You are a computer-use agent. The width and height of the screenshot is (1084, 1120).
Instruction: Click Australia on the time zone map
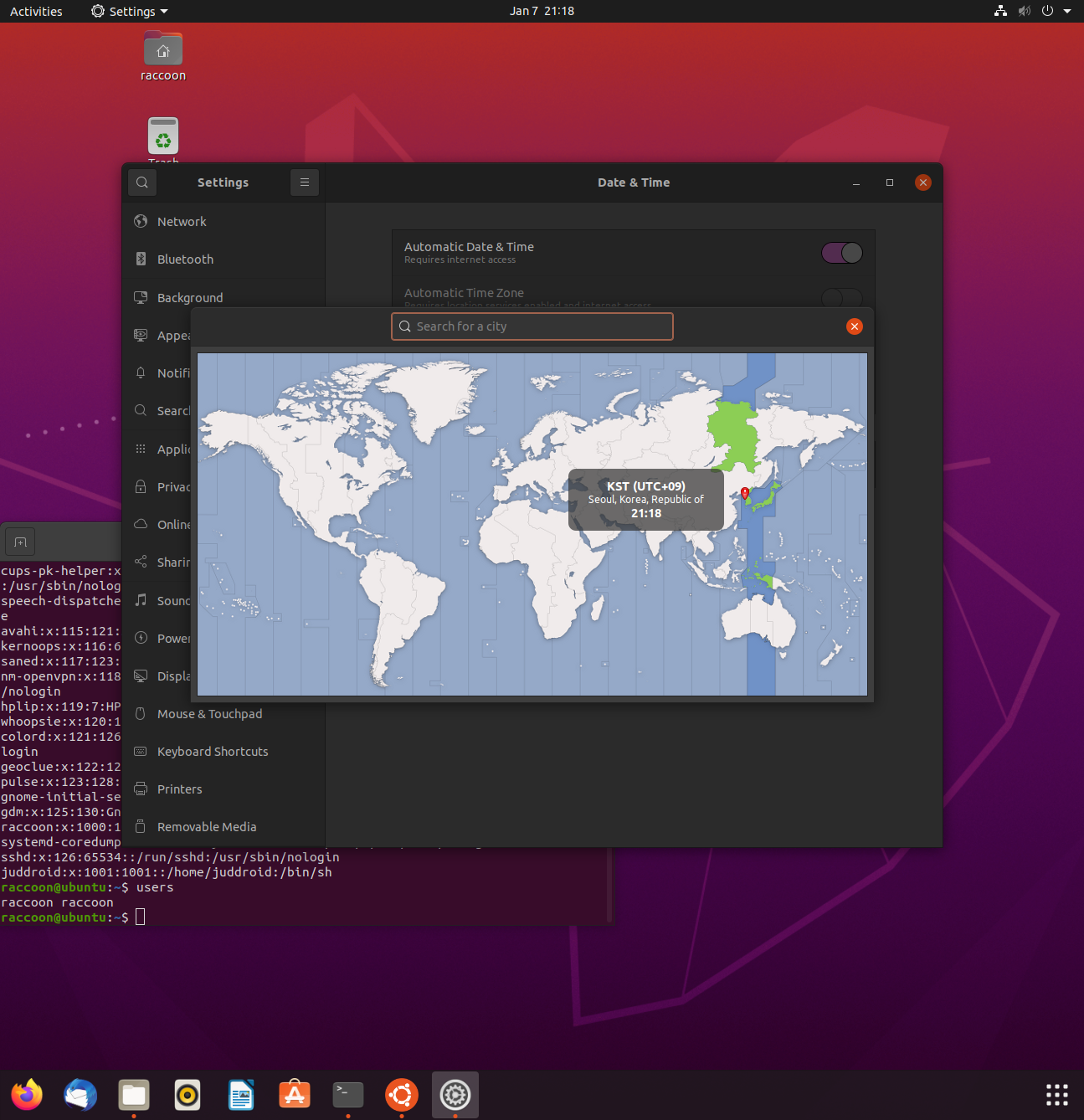pos(760,621)
